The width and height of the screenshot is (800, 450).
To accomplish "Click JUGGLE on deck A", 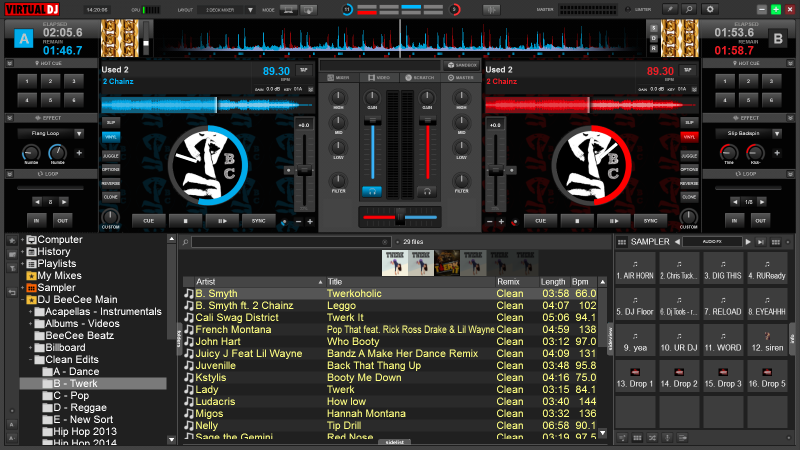I will tap(111, 156).
